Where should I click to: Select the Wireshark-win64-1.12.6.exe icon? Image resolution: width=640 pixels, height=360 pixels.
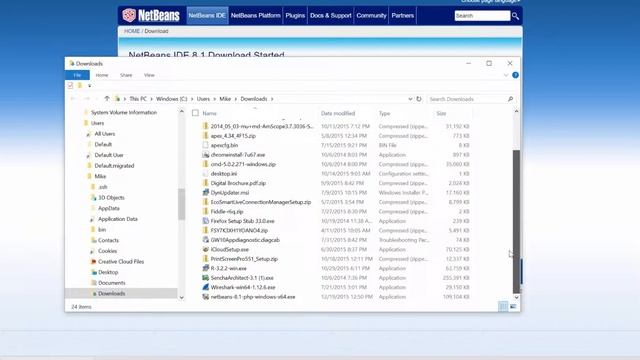pos(206,287)
